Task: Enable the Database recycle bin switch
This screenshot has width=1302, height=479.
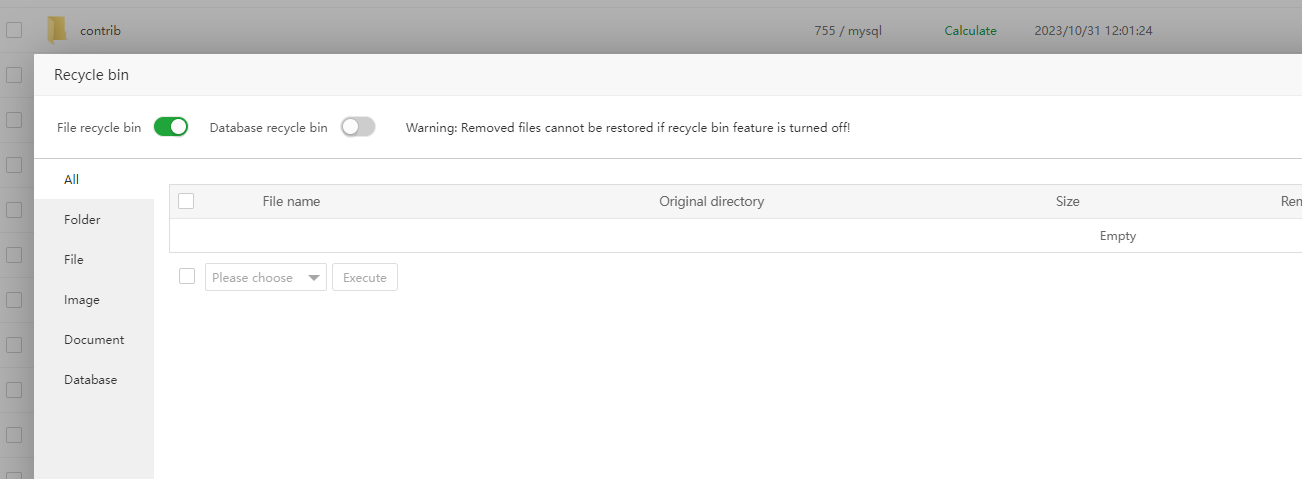Action: [358, 127]
